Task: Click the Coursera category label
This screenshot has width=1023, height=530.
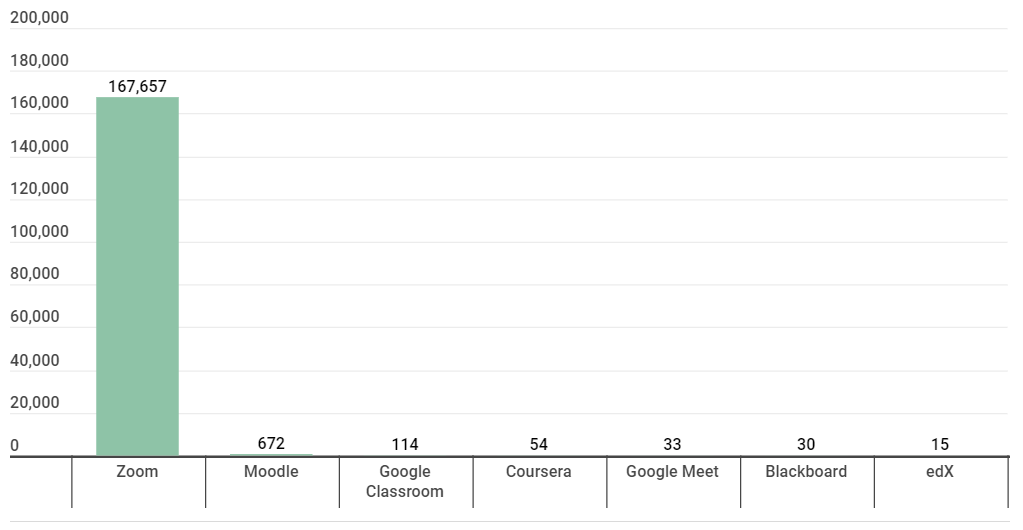Action: click(538, 471)
